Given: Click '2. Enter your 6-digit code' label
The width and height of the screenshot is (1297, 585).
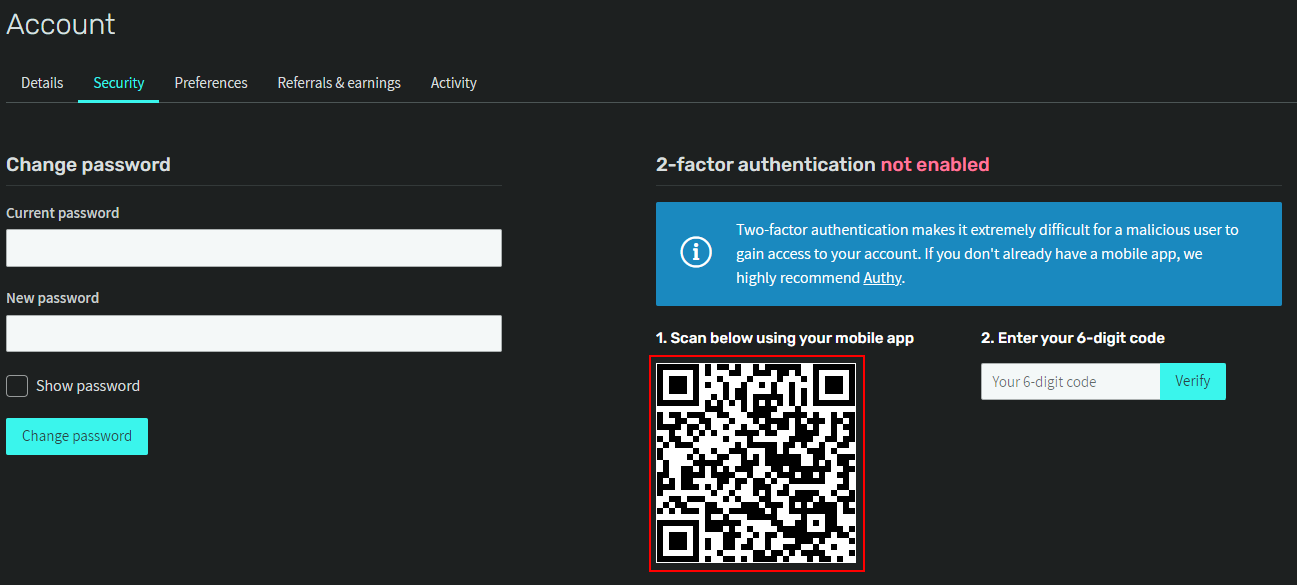Looking at the screenshot, I should point(1073,338).
